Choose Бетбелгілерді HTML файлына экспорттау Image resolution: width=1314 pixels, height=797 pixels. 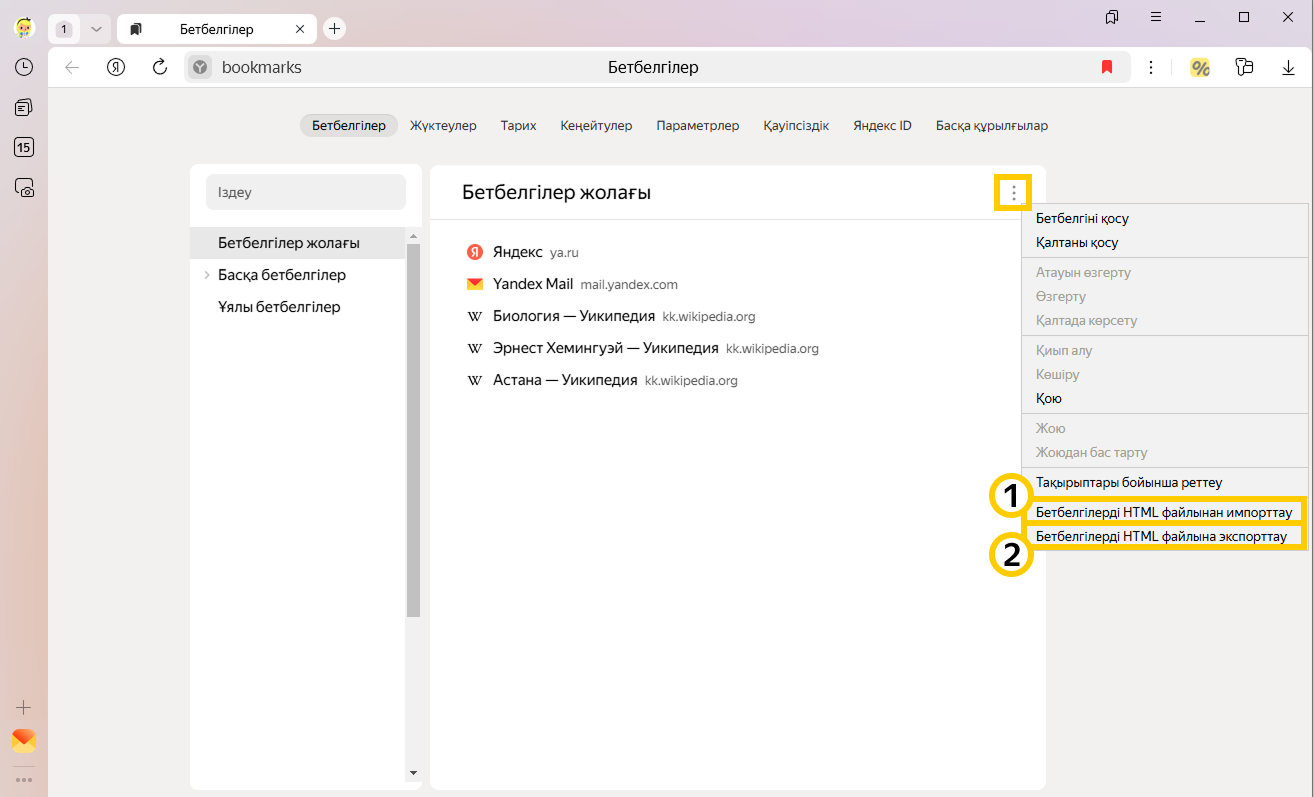[1161, 536]
